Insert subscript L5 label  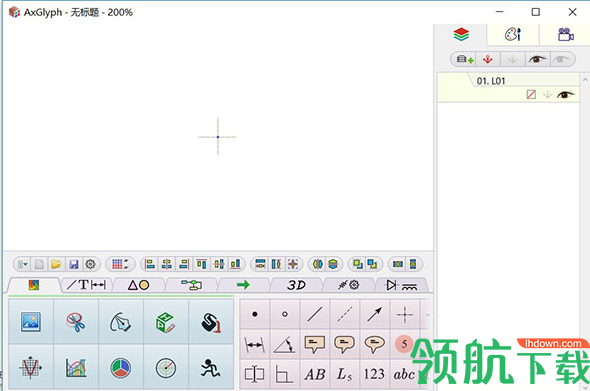click(345, 374)
